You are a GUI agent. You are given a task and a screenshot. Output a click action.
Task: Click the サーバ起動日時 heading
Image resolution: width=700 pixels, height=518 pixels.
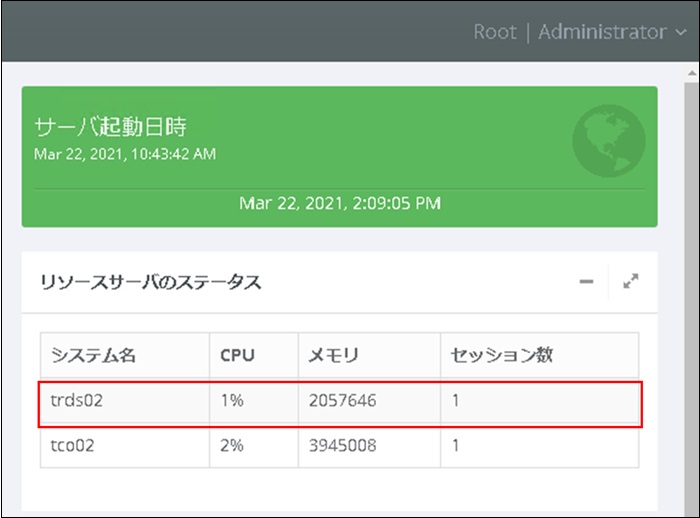click(110, 127)
